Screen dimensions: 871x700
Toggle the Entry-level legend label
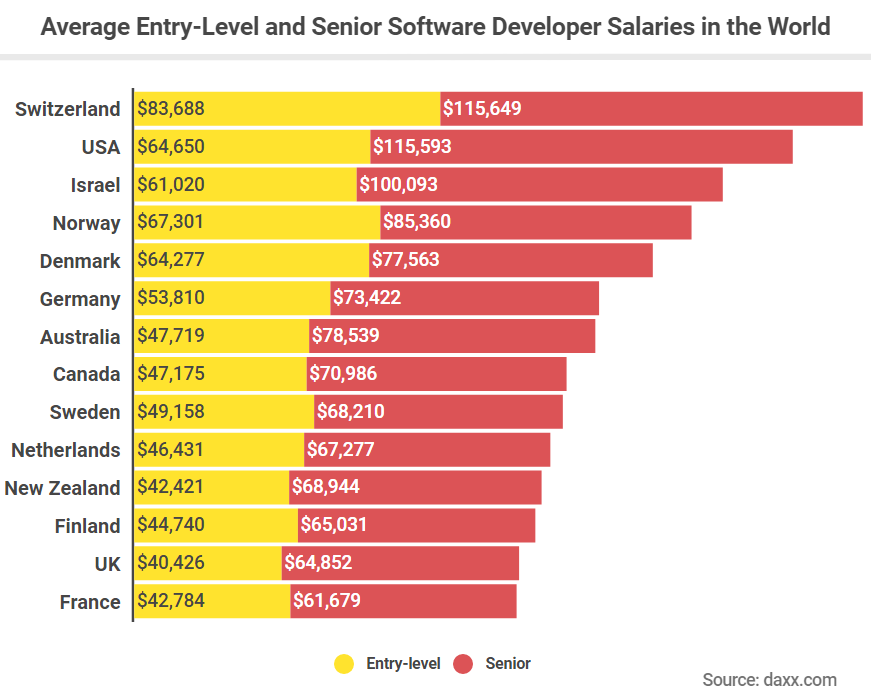pyautogui.click(x=403, y=663)
